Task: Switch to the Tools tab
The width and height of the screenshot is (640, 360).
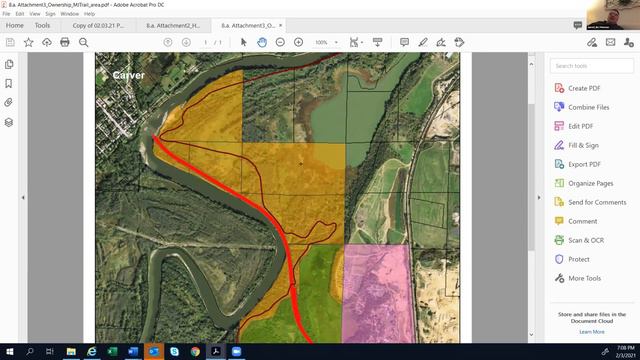Action: (x=42, y=25)
